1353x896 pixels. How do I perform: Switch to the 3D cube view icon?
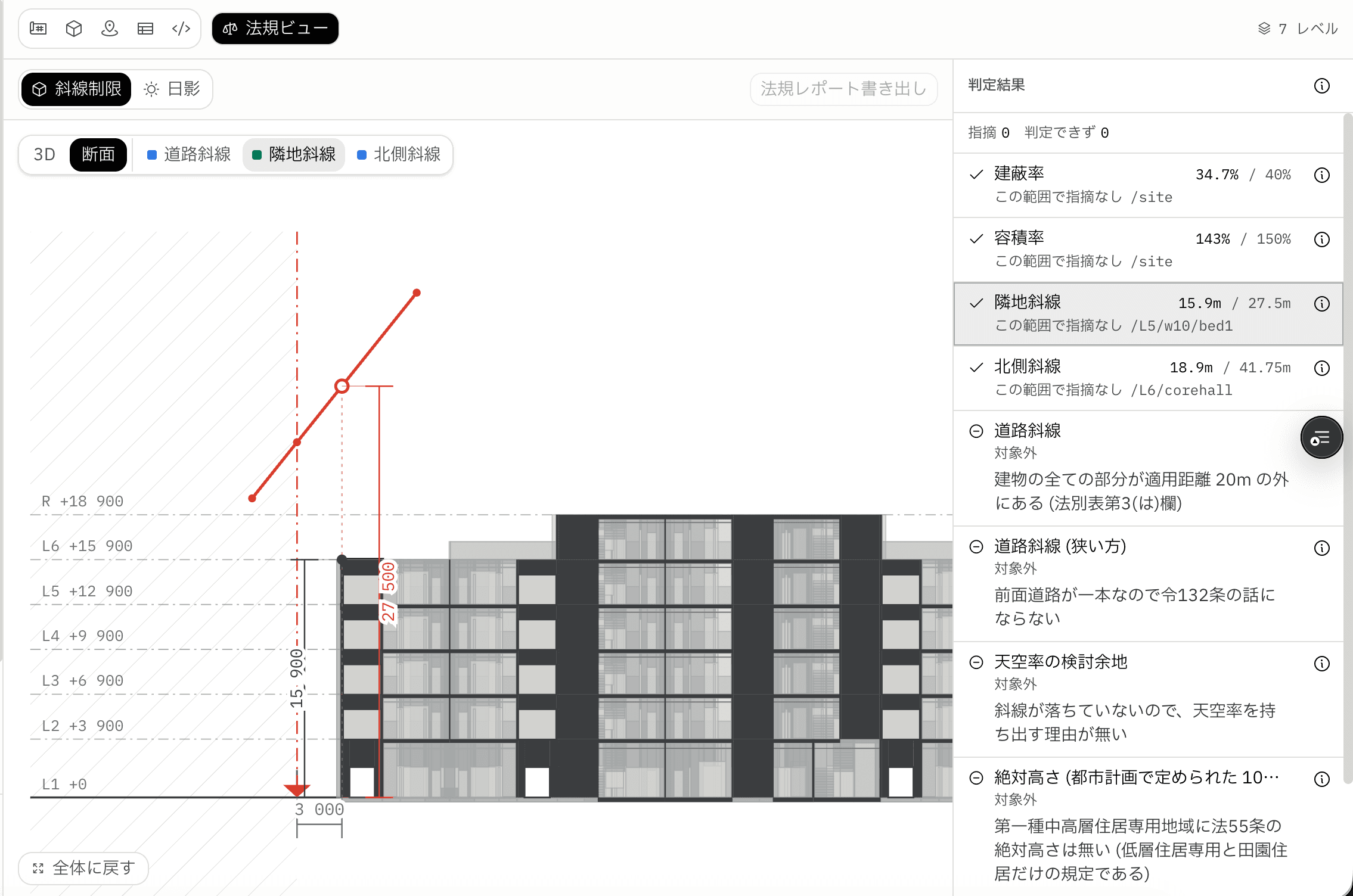[74, 29]
